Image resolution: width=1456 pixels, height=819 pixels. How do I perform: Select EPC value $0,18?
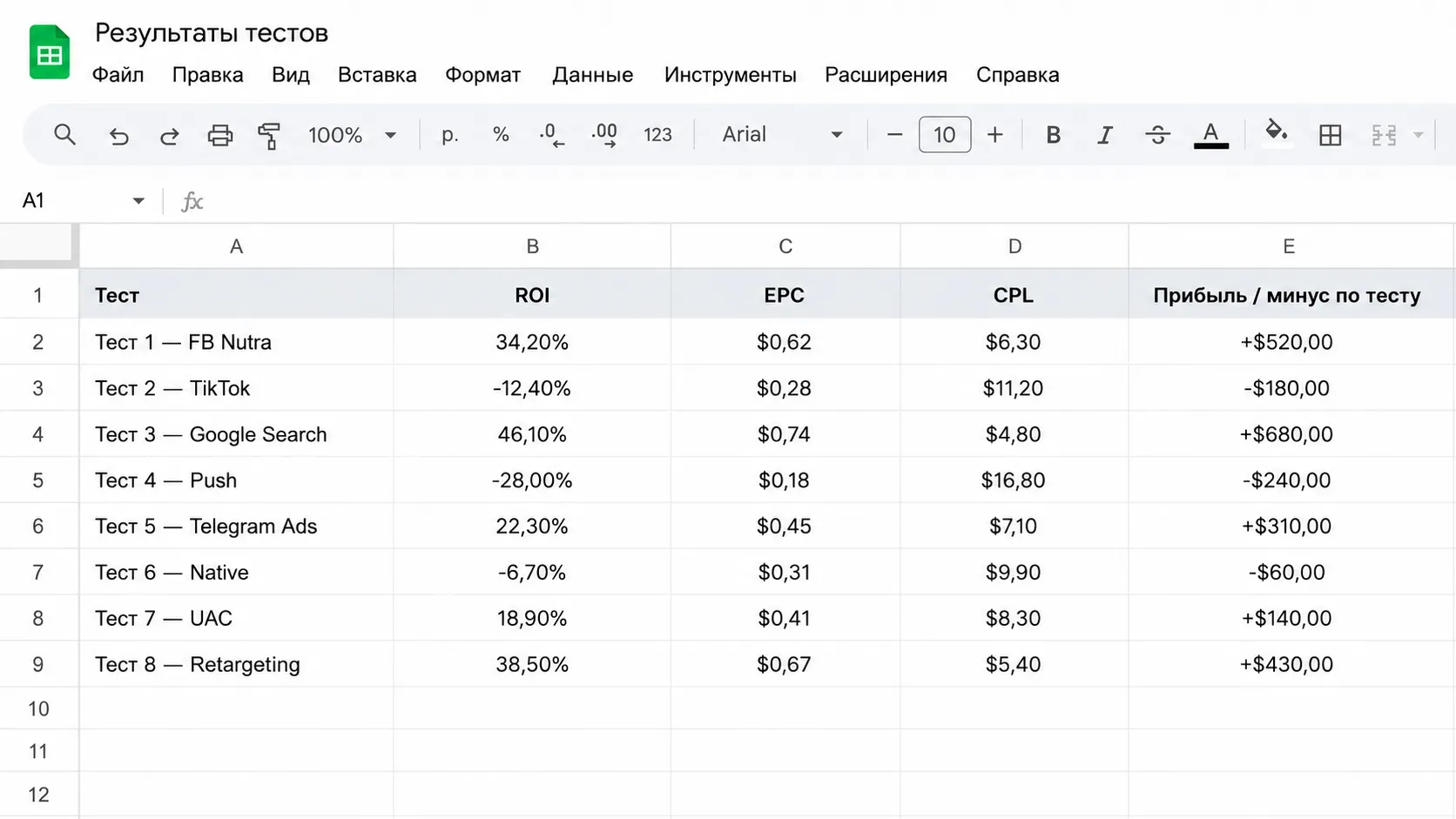(x=785, y=480)
